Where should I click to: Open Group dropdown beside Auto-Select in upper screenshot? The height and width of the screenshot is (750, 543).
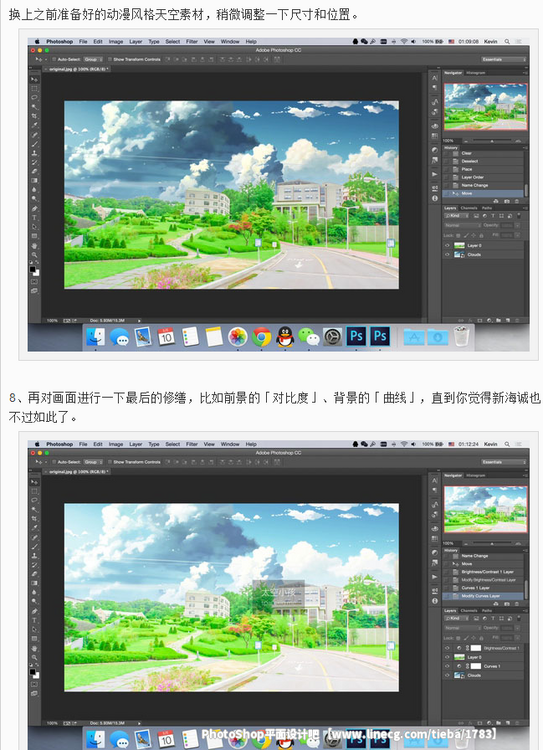pos(94,59)
